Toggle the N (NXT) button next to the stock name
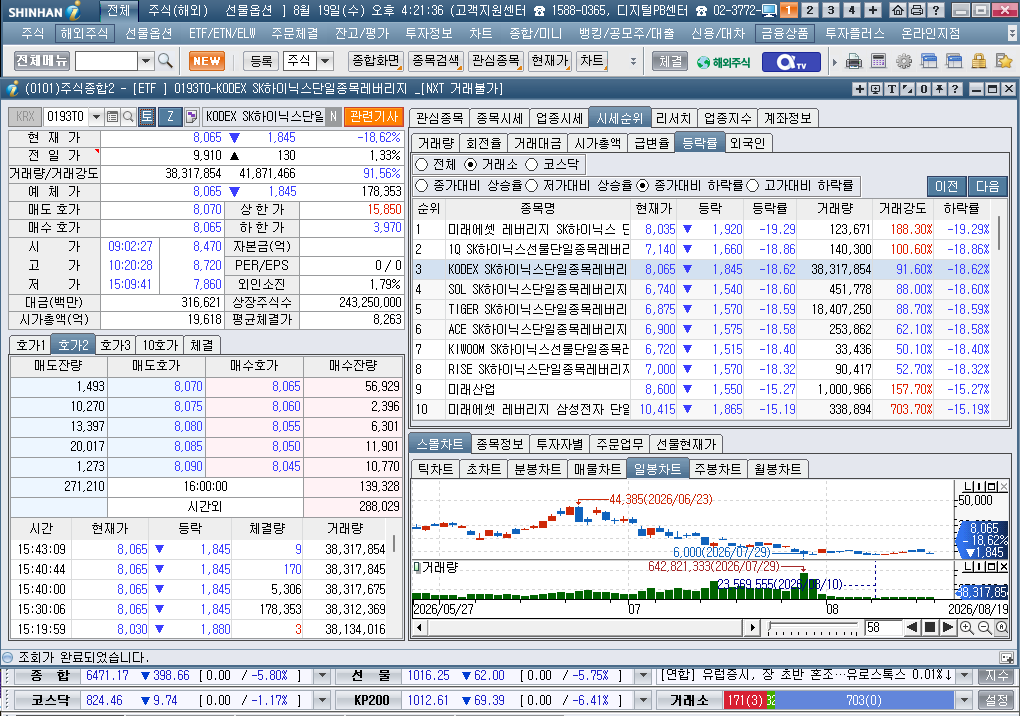 coord(333,117)
